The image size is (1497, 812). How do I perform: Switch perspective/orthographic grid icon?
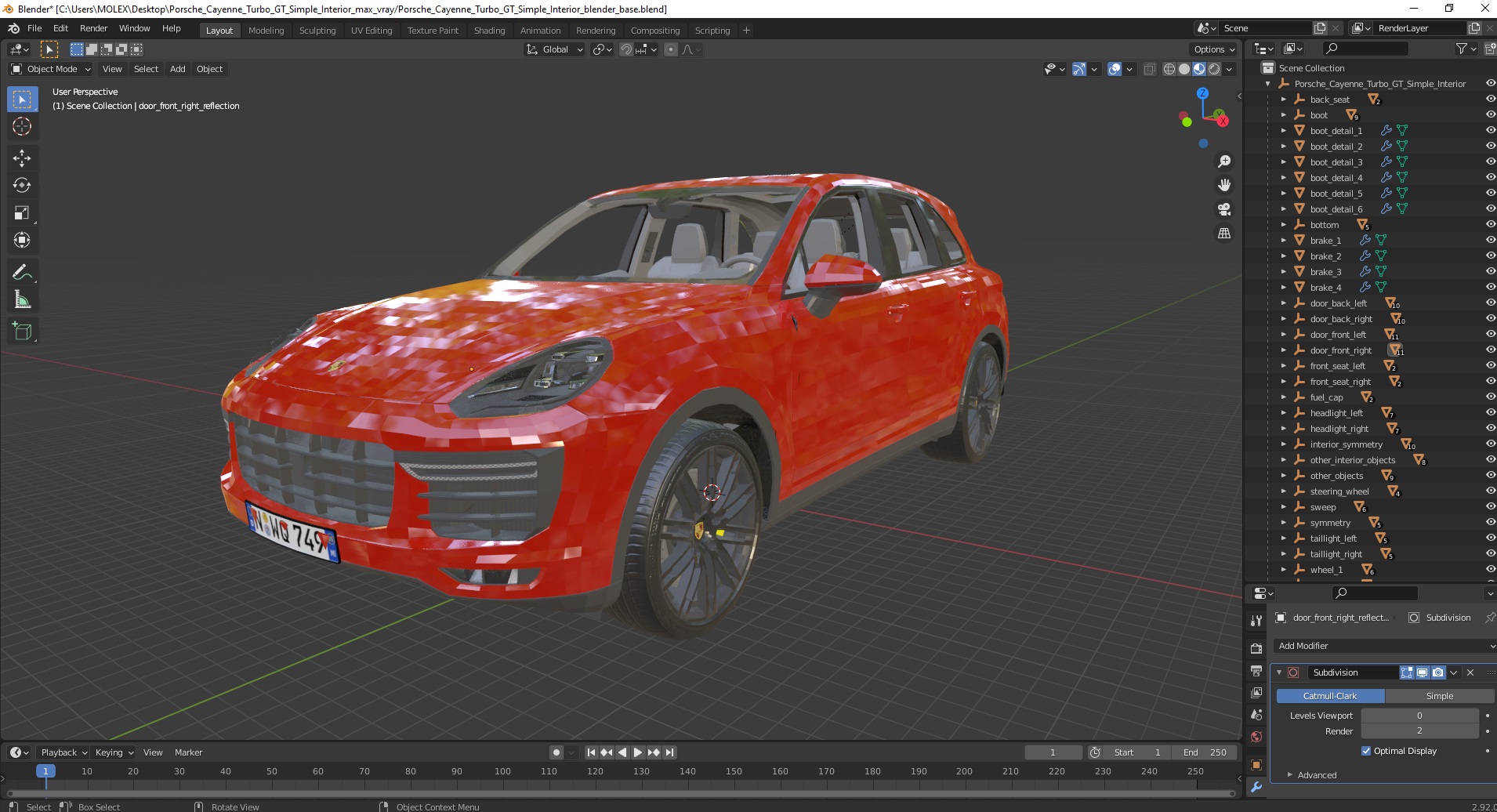click(1223, 234)
